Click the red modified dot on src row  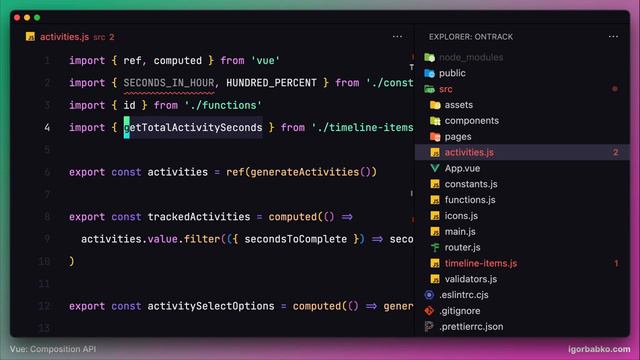(x=615, y=89)
